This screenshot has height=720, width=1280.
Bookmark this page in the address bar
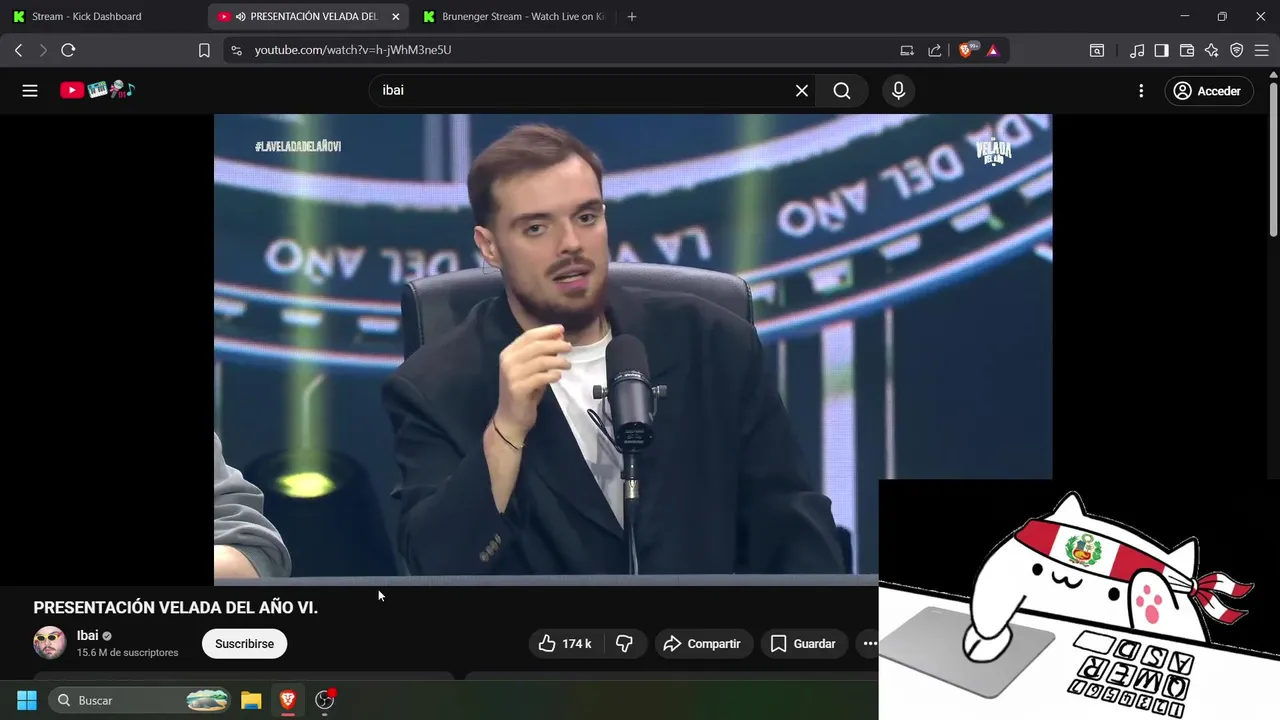(204, 50)
